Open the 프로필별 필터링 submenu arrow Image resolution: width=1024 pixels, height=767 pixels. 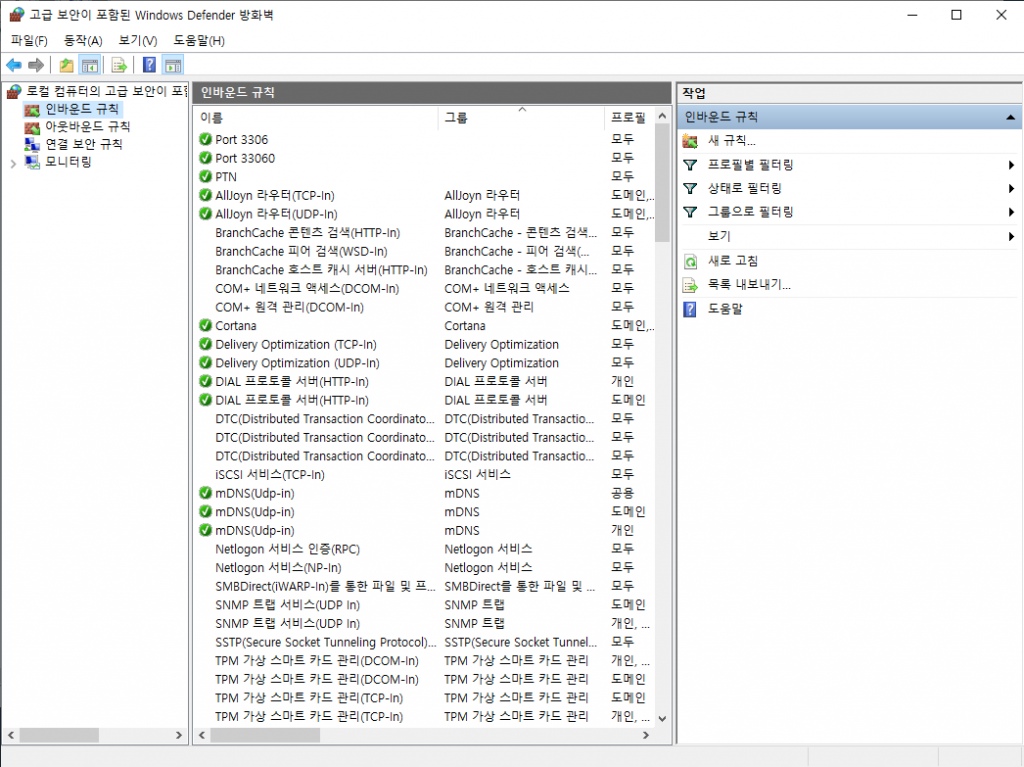pos(1011,165)
